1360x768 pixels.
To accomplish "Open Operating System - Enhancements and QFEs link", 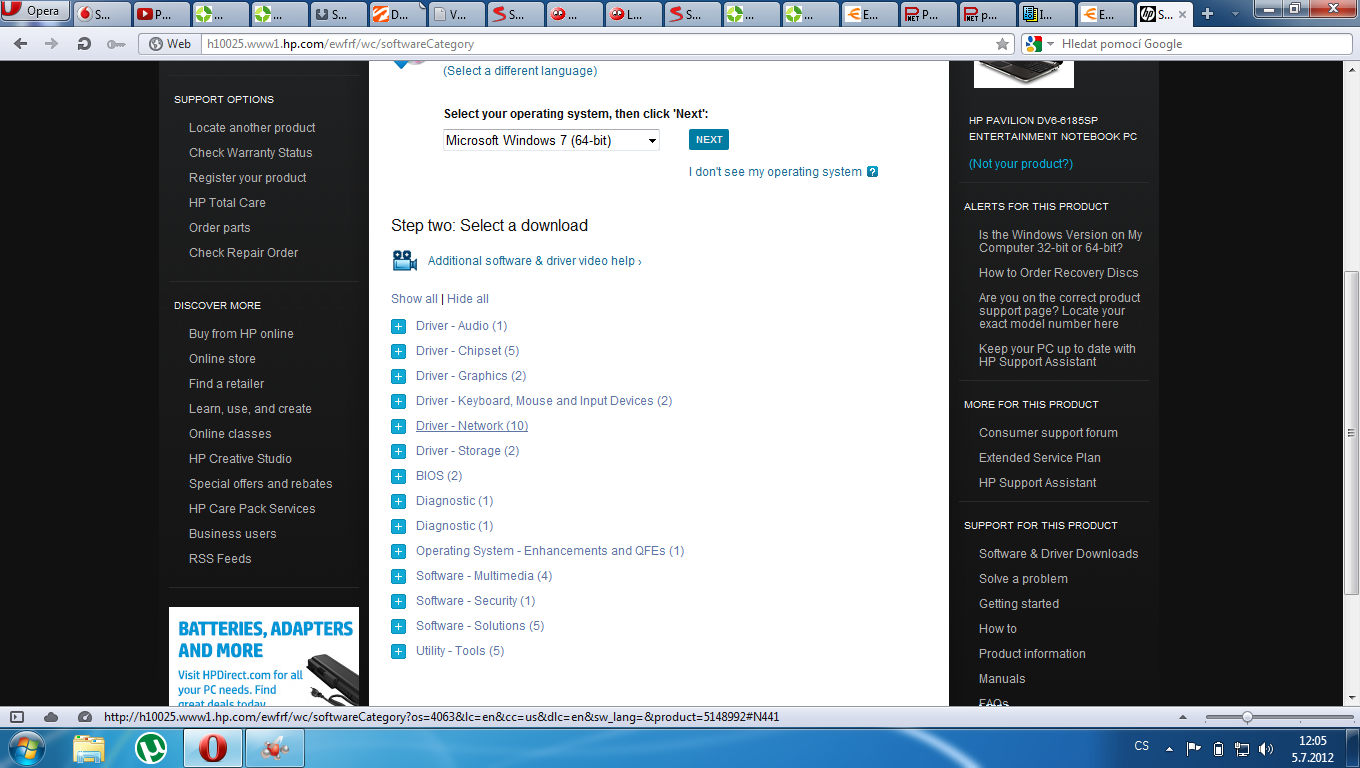I will tap(550, 551).
